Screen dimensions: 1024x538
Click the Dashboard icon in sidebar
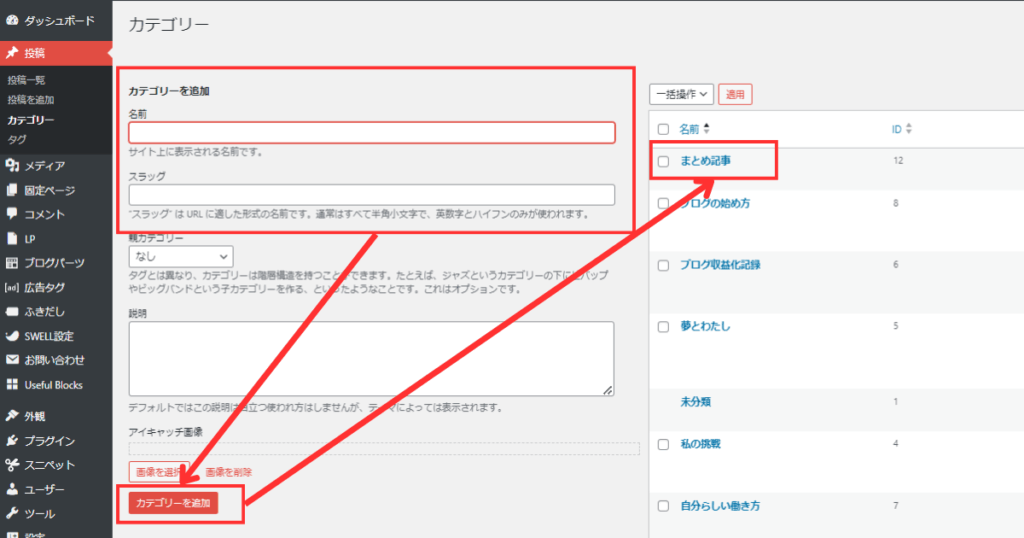point(12,20)
